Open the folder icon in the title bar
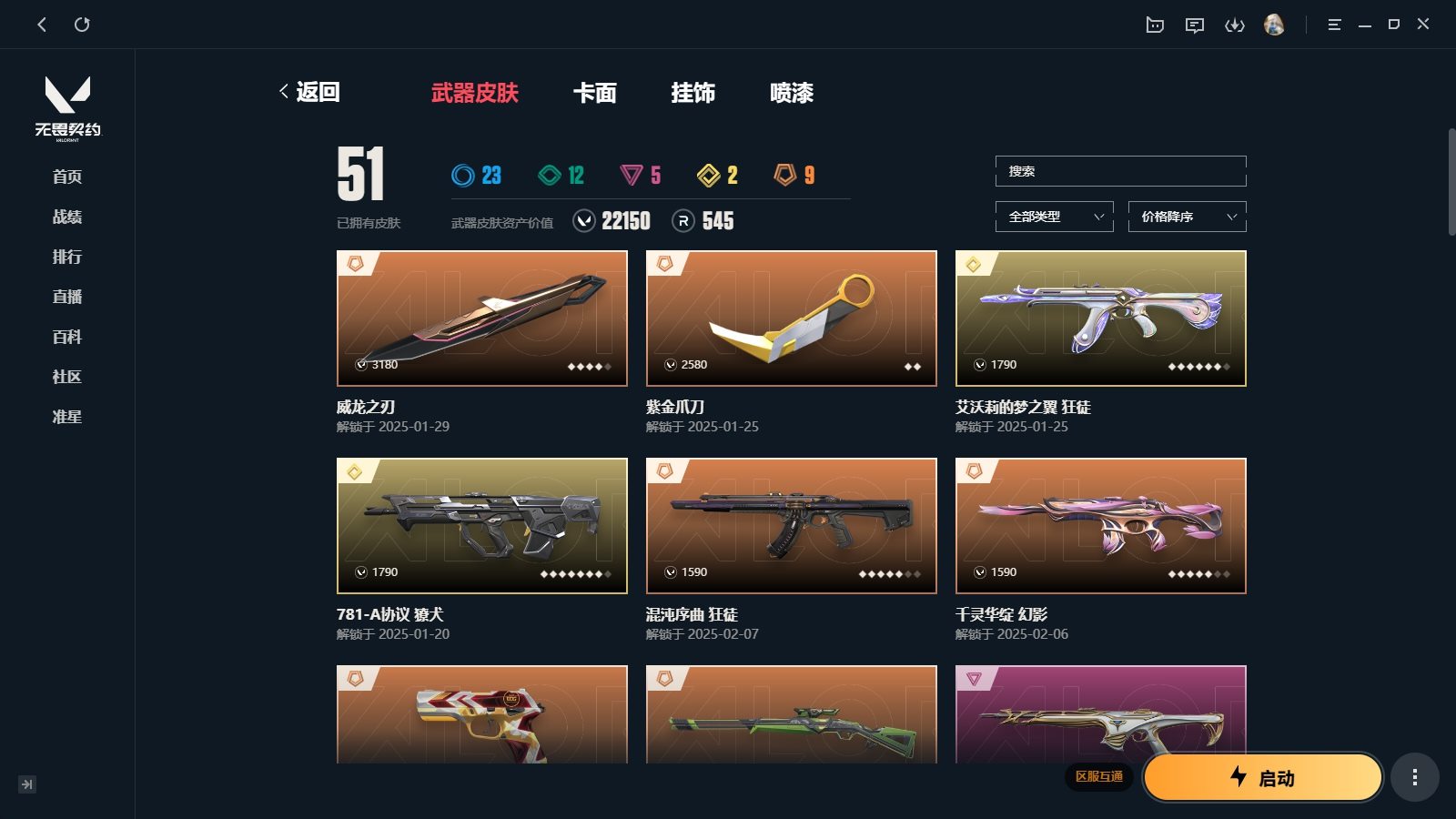This screenshot has width=1456, height=819. (1155, 25)
